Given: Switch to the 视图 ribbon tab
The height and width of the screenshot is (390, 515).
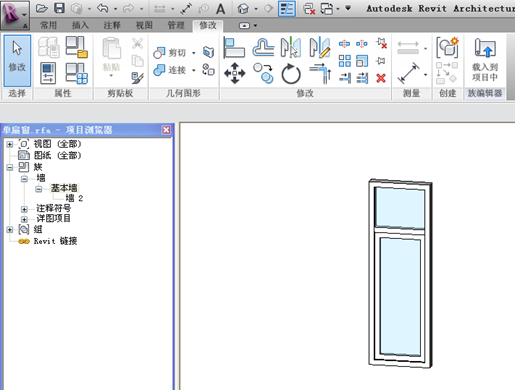Looking at the screenshot, I should (144, 25).
